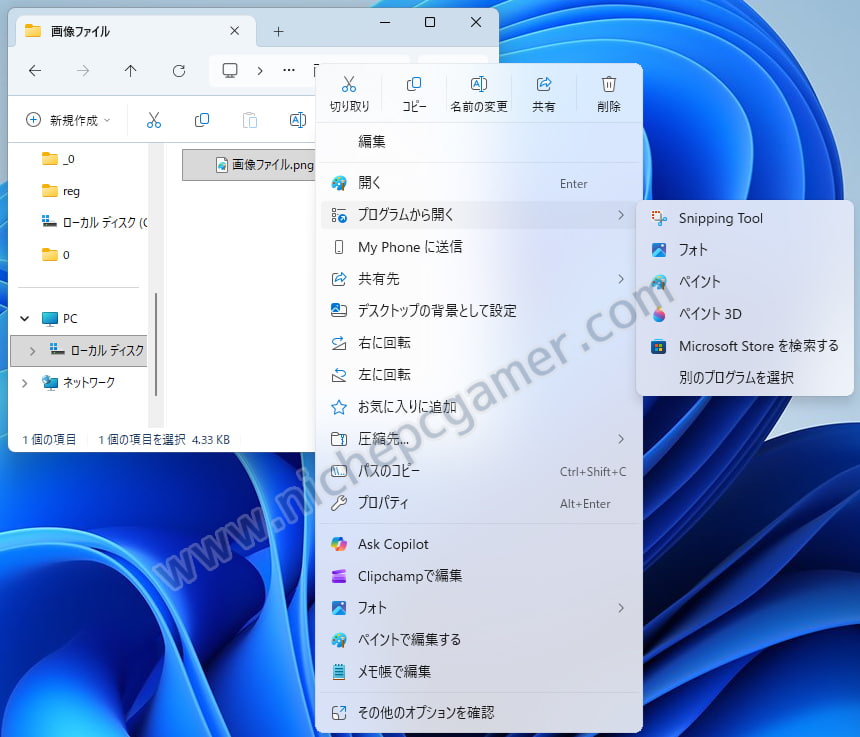Click the Refresh icon in the Explorer toolbar
Image resolution: width=860 pixels, height=737 pixels.
click(x=178, y=71)
